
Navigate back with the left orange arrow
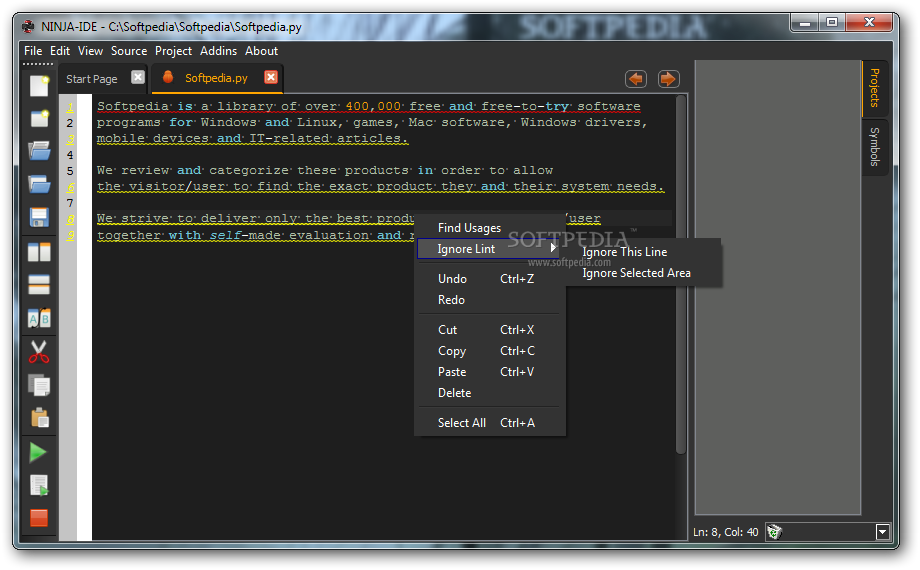pyautogui.click(x=636, y=79)
